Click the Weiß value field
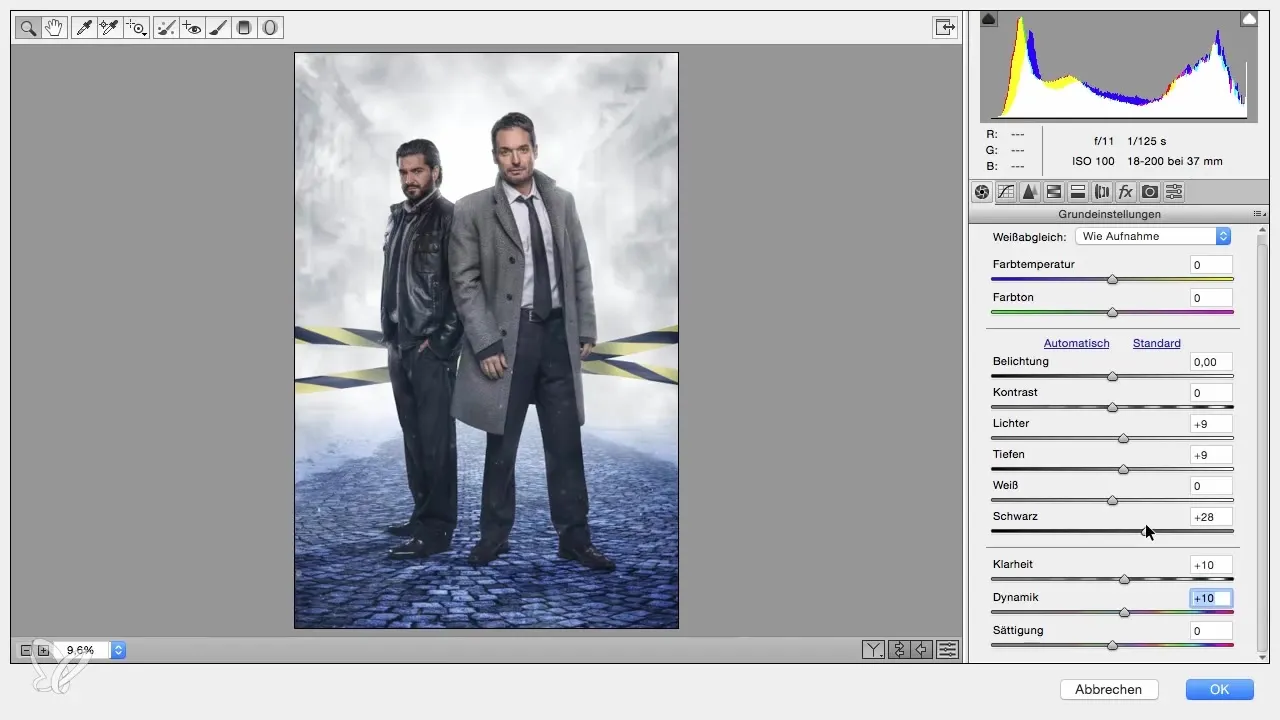Image resolution: width=1280 pixels, height=720 pixels. 1211,486
